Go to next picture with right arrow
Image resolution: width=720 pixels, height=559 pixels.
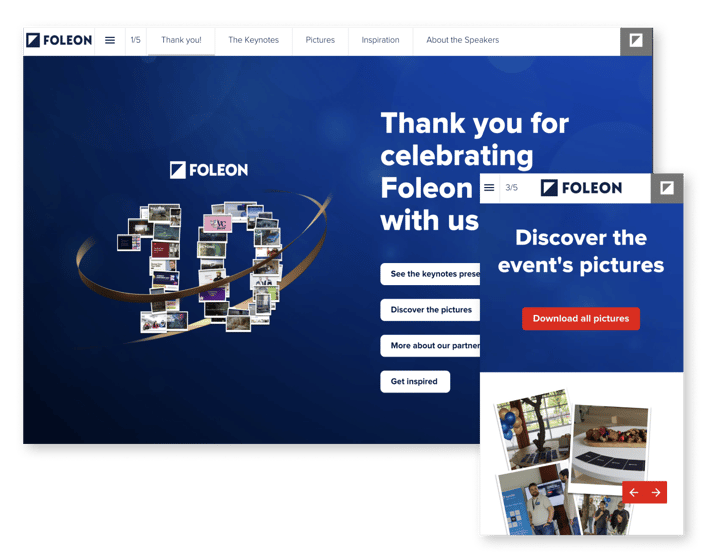(x=656, y=492)
